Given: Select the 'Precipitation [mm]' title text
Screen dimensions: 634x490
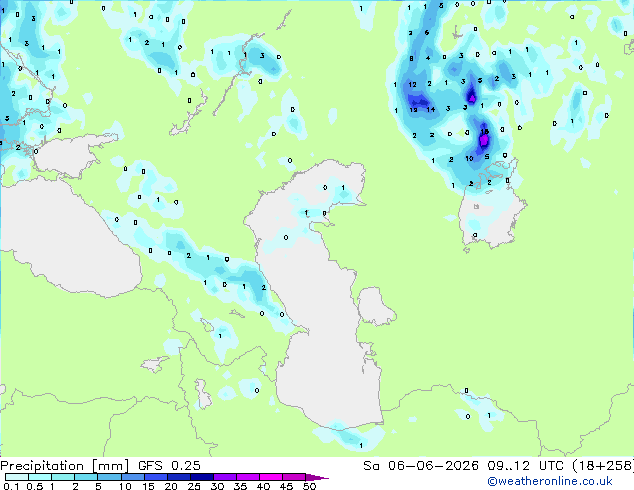Looking at the screenshot, I should 65,466.
